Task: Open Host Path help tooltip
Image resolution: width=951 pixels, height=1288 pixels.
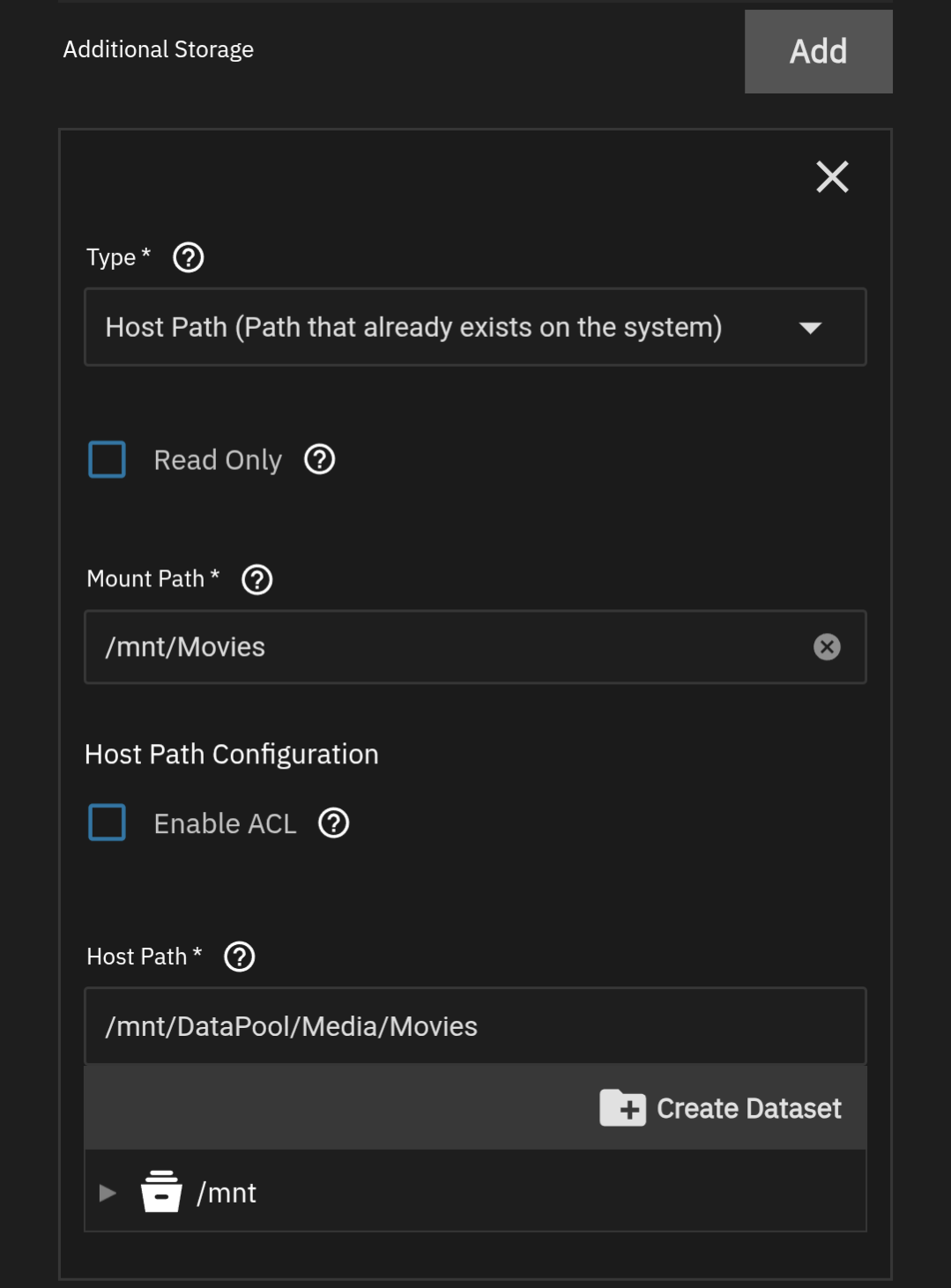Action: (x=240, y=957)
